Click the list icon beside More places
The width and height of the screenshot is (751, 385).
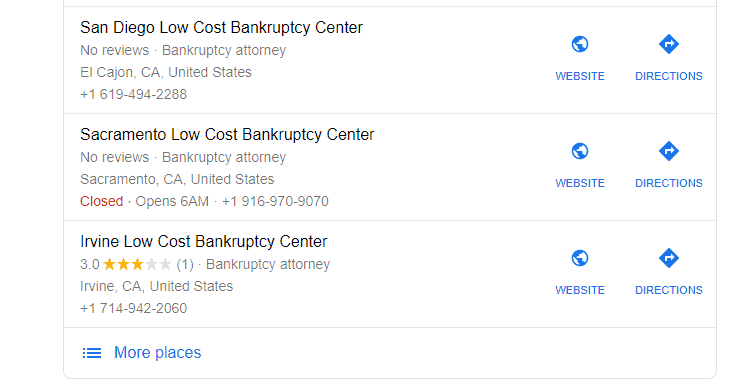[91, 353]
